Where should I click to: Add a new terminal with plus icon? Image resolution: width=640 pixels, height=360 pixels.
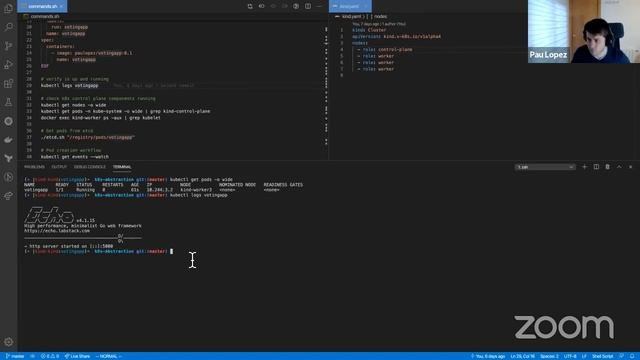click(584, 167)
